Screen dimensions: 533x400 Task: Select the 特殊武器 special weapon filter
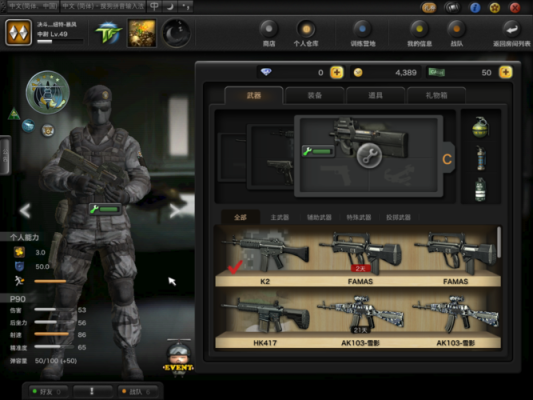pos(359,217)
